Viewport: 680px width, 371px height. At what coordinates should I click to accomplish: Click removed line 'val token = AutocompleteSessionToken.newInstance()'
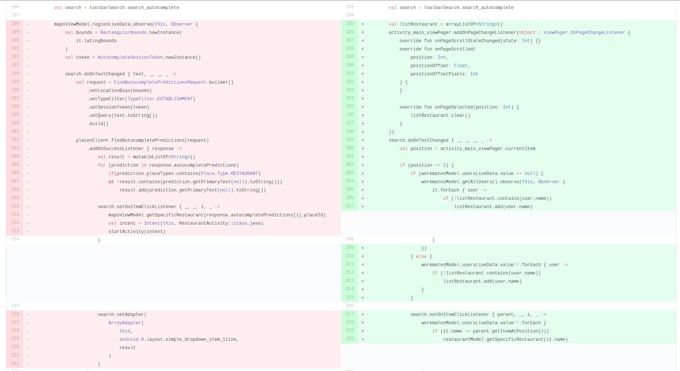pyautogui.click(x=133, y=57)
